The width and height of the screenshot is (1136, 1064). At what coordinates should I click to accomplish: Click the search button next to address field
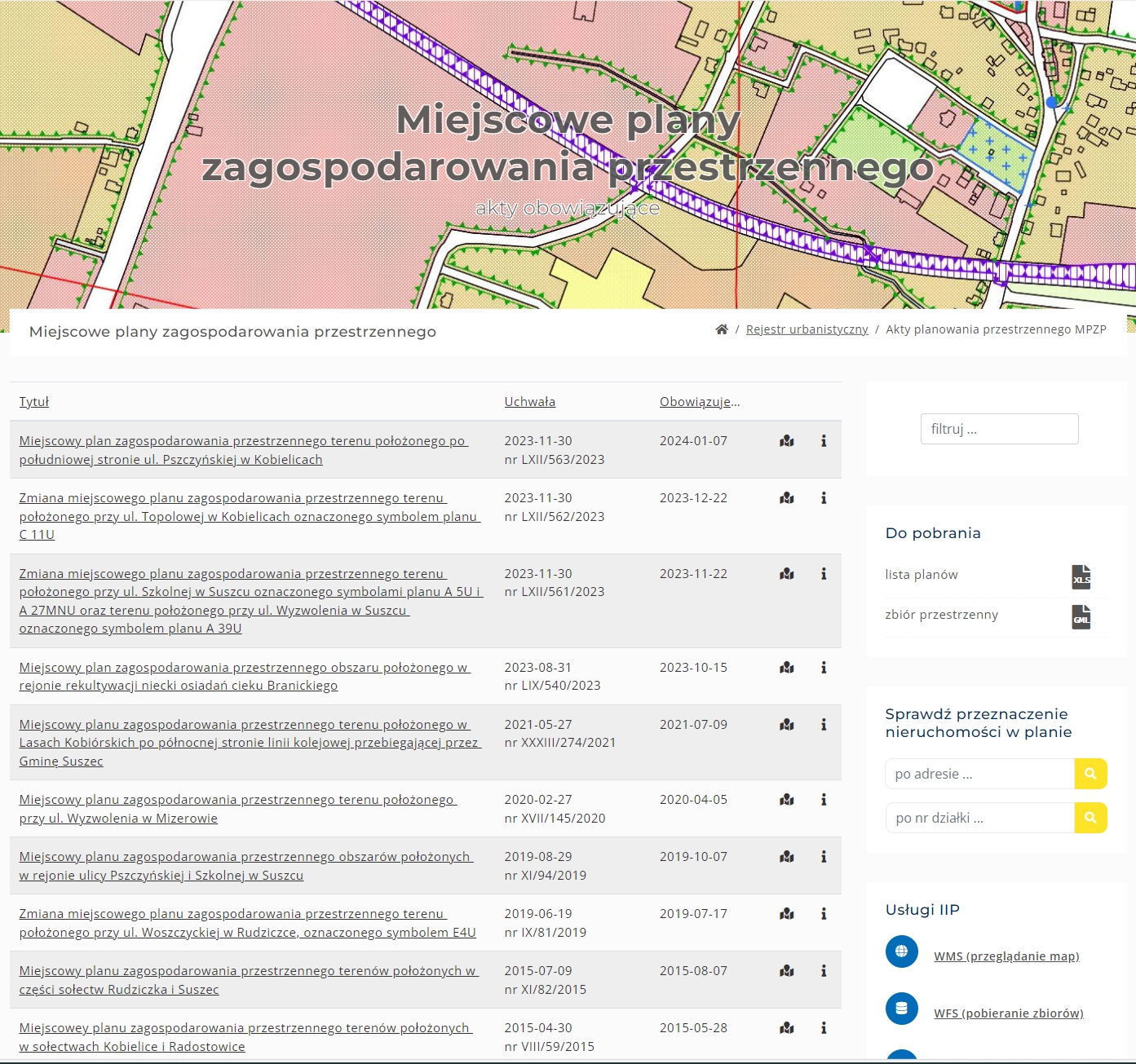point(1090,774)
